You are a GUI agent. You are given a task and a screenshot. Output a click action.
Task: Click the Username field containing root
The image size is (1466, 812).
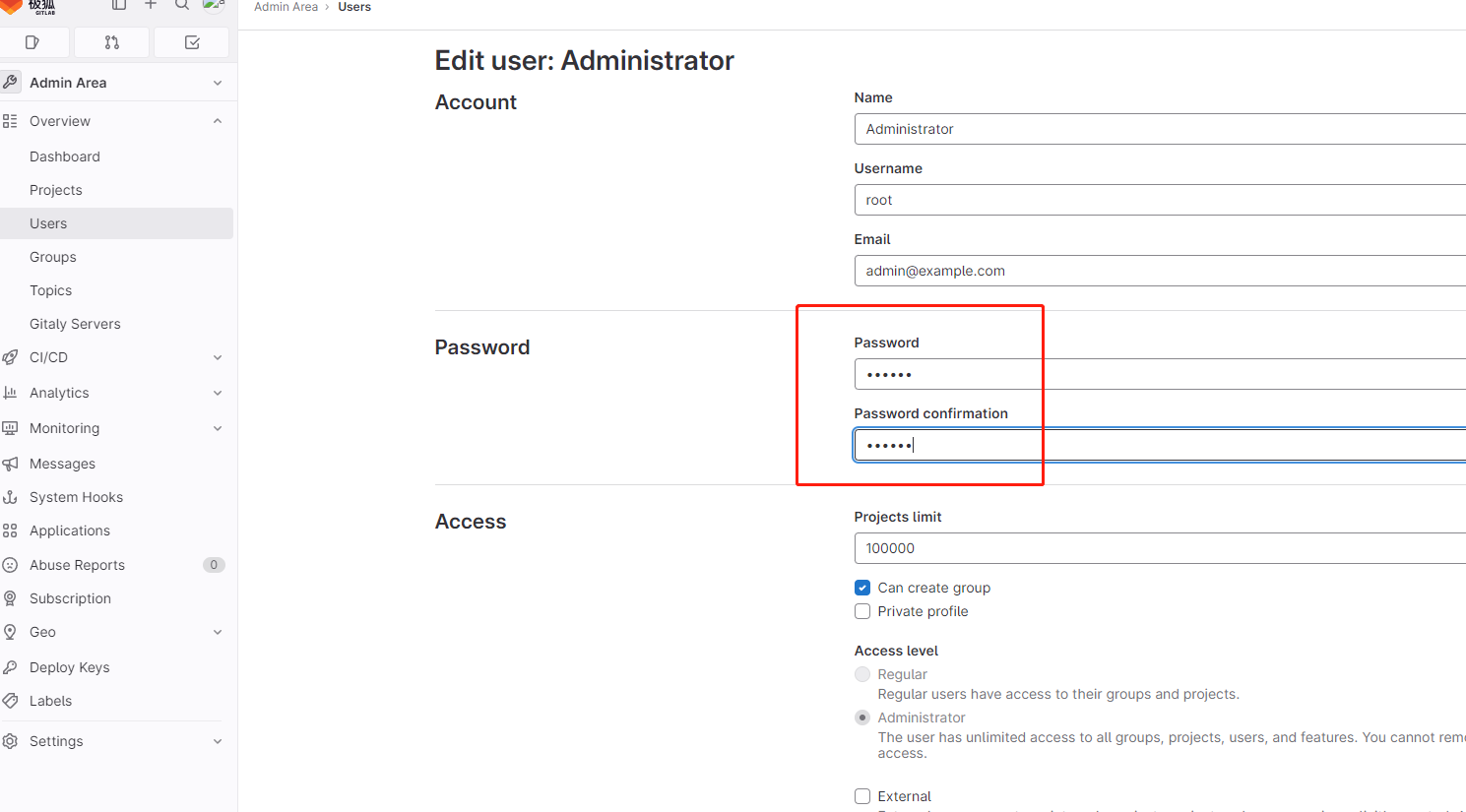tap(1160, 200)
